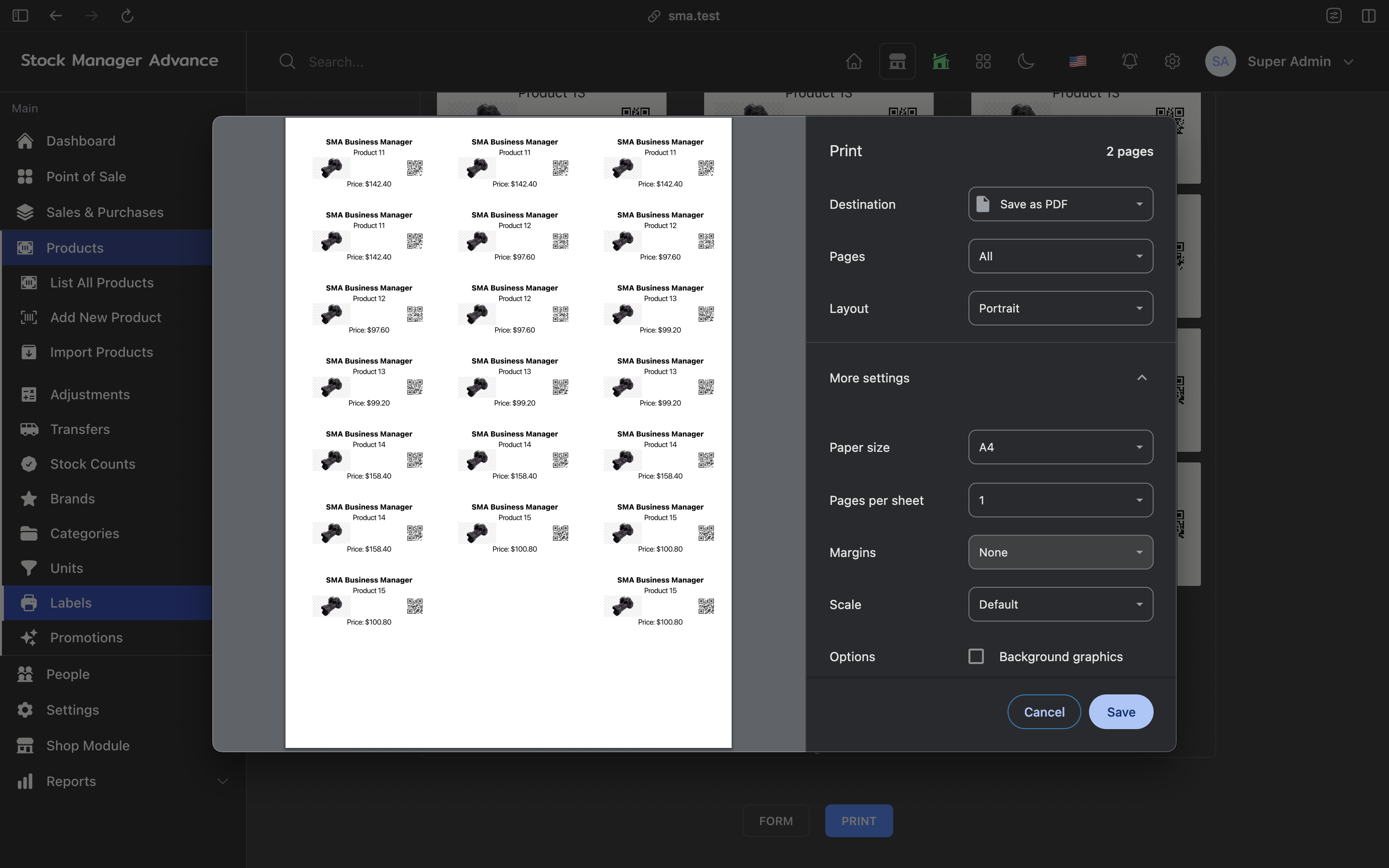Open the Margins None dropdown
The height and width of the screenshot is (868, 1389).
[1060, 552]
